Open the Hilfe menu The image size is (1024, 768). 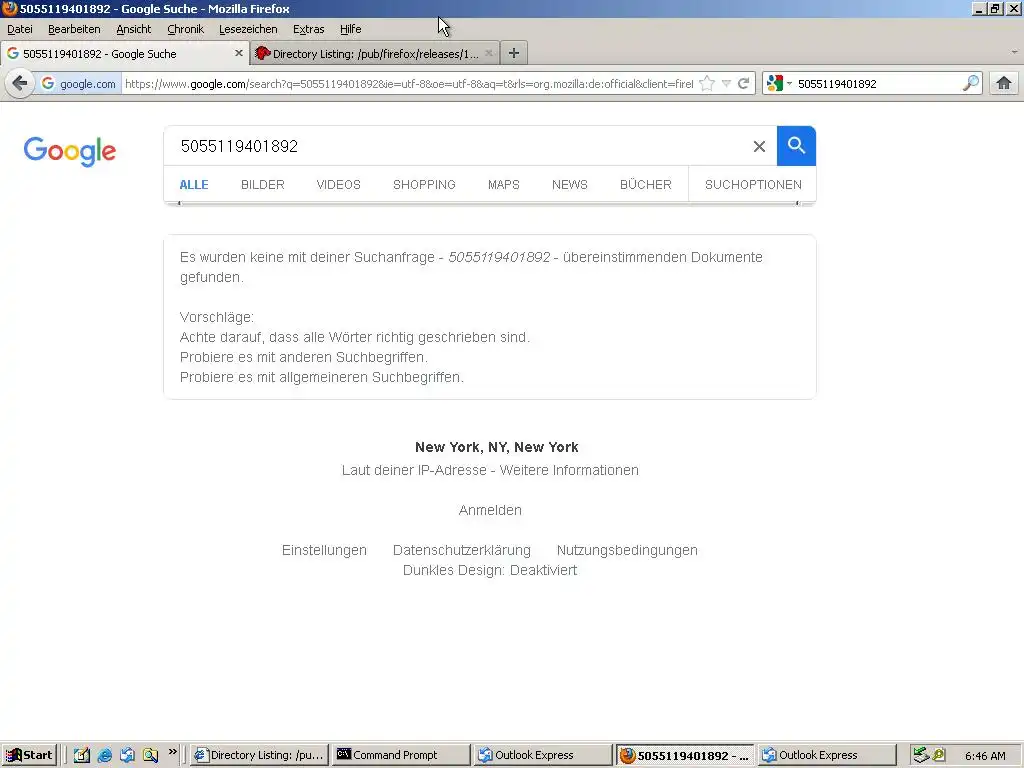(x=350, y=29)
